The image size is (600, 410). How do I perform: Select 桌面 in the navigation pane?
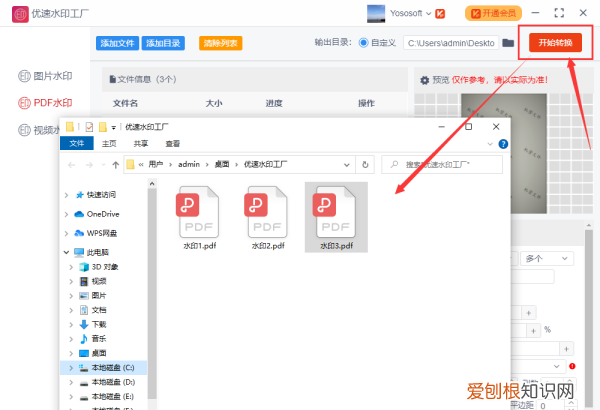(x=99, y=353)
